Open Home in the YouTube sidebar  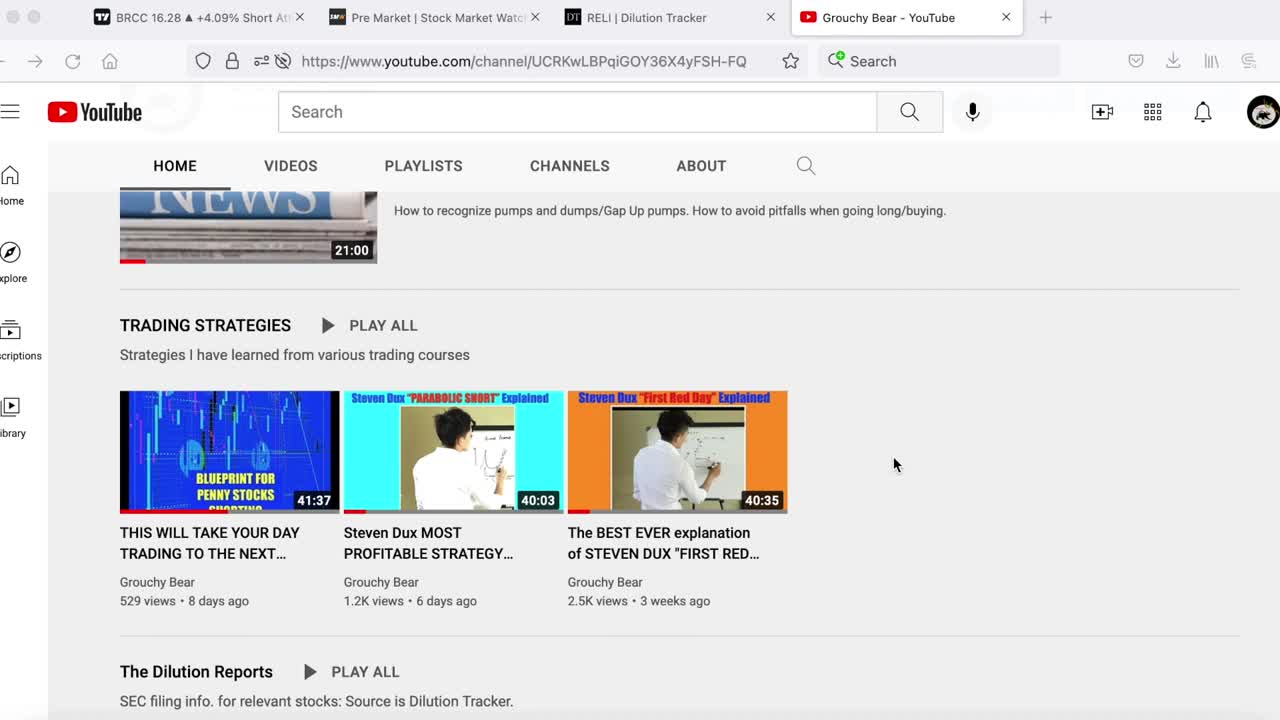point(11,186)
